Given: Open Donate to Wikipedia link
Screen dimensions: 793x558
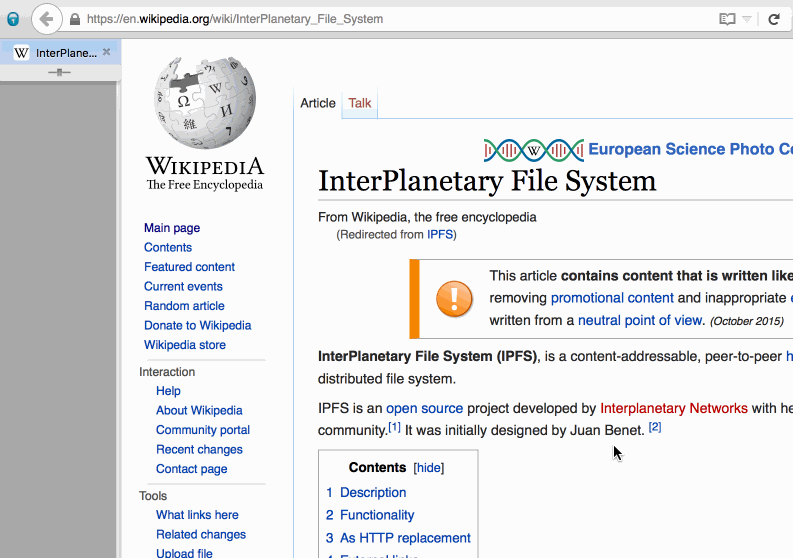Looking at the screenshot, I should click(x=198, y=325).
